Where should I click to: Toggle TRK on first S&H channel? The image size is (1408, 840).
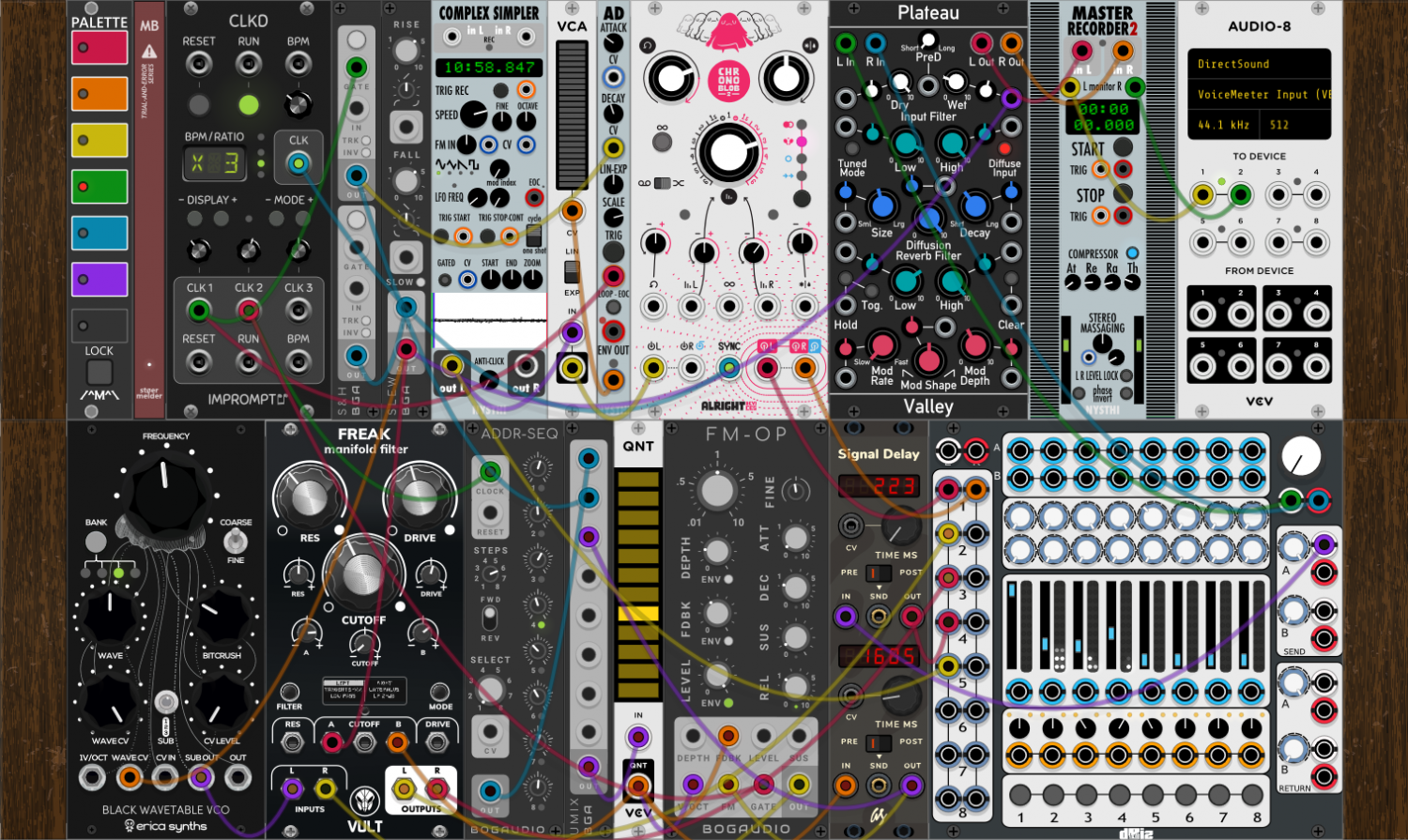pos(368,141)
